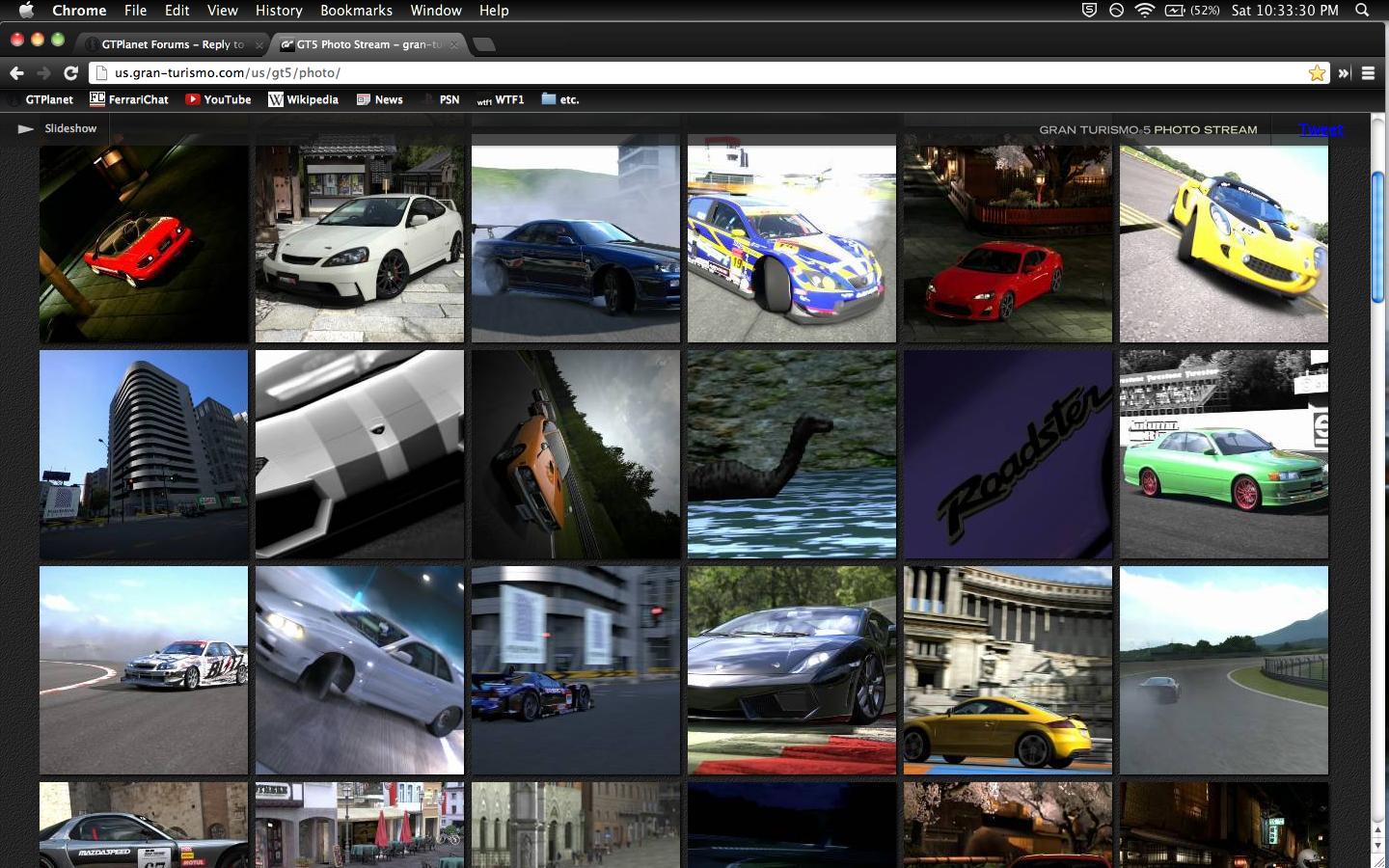Viewport: 1389px width, 868px height.
Task: Open the PSN bookmark
Action: click(x=441, y=99)
